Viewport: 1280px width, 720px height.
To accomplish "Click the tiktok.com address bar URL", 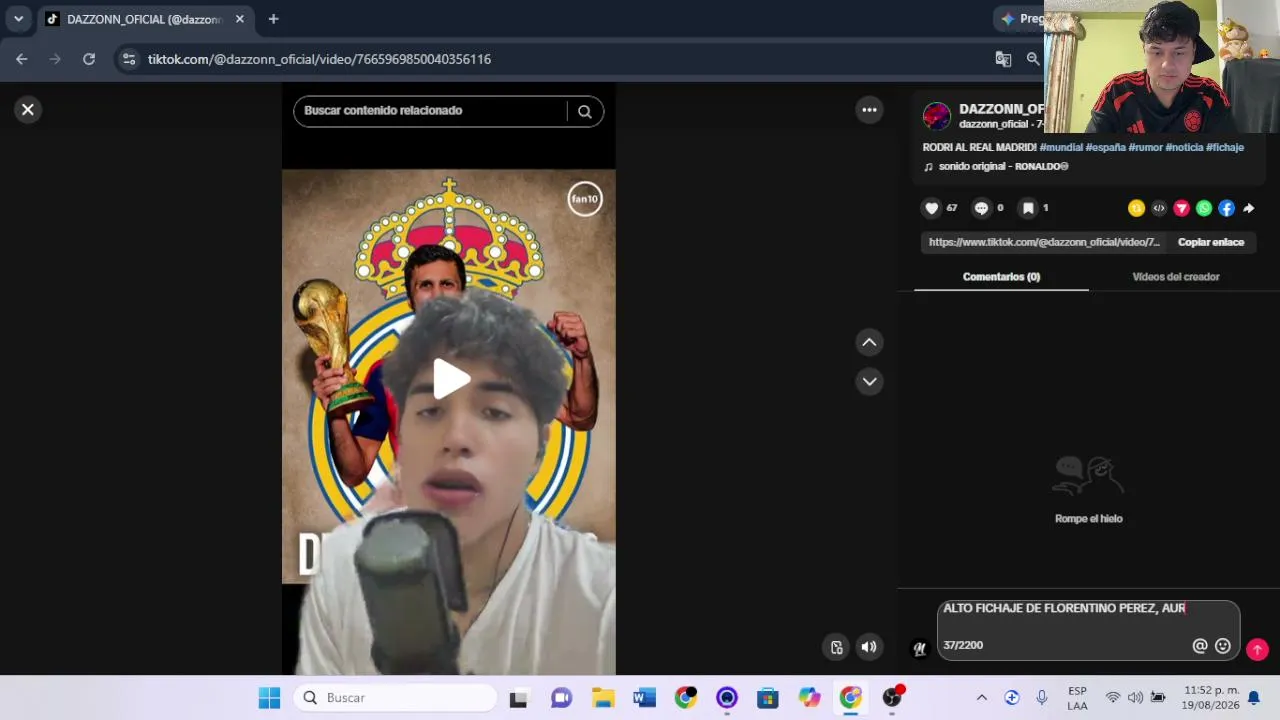I will coord(319,59).
